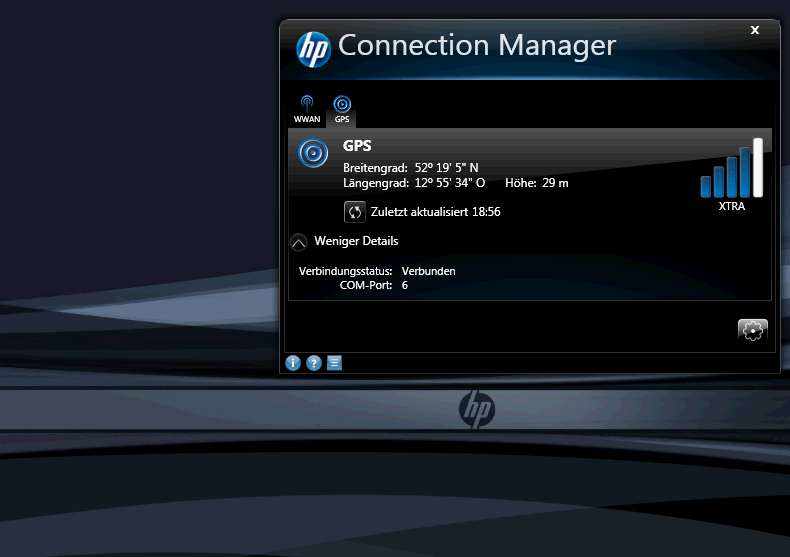Click the Längengrad value 12° 55' 34" O

point(449,183)
